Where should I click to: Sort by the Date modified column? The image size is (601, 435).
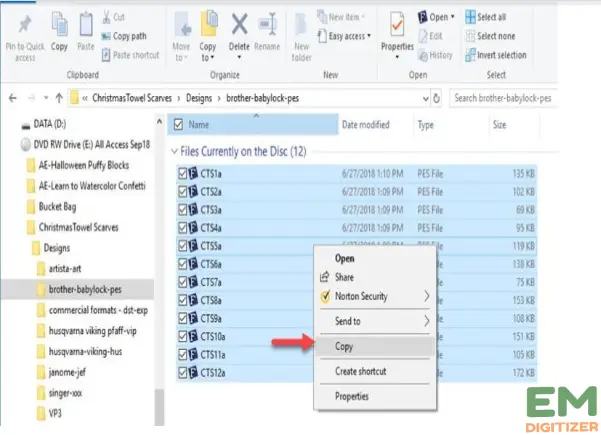366,125
